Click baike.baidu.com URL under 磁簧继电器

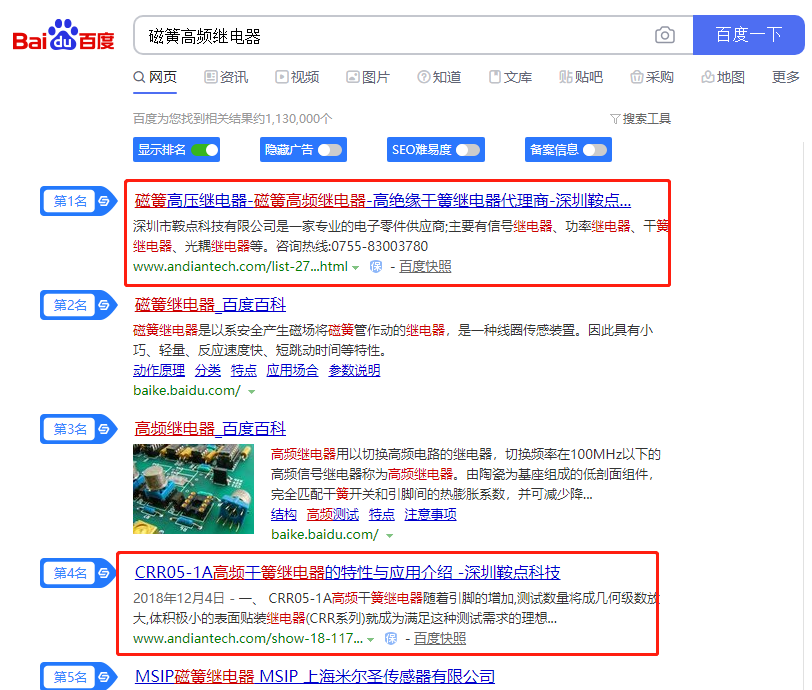point(187,391)
